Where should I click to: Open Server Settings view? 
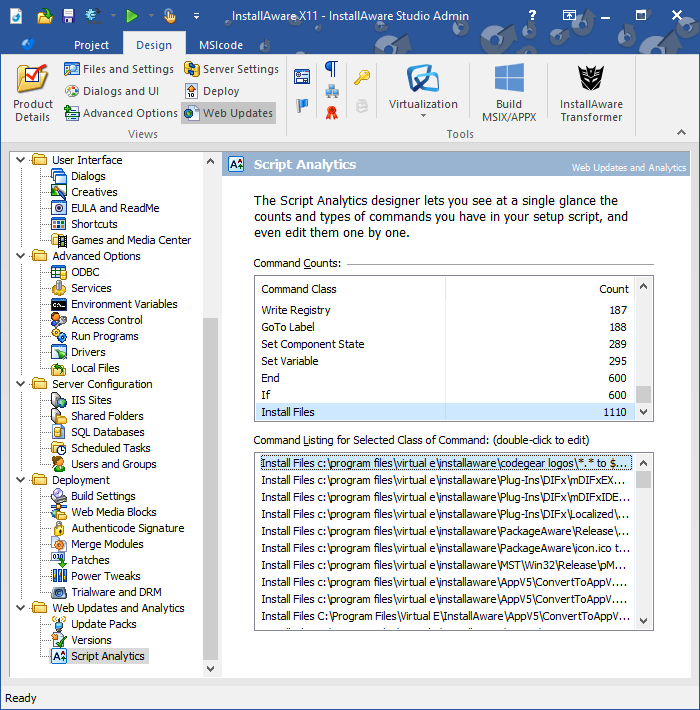(231, 69)
